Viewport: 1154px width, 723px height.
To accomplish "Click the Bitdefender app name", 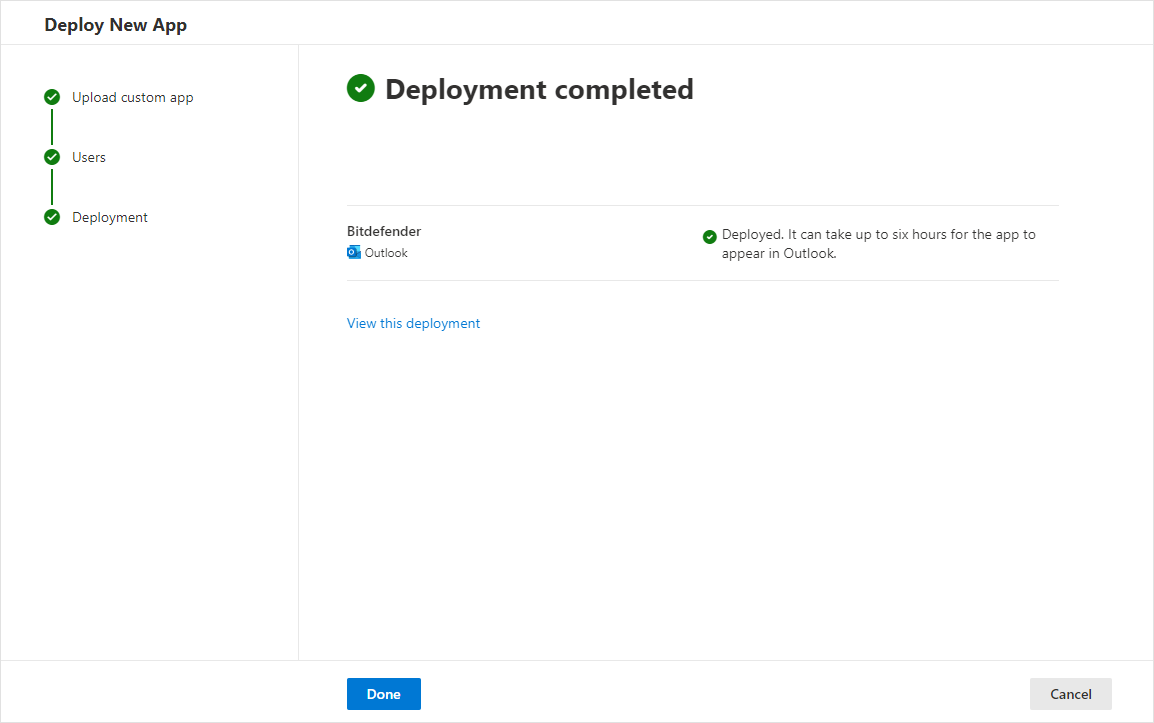I will tap(383, 231).
